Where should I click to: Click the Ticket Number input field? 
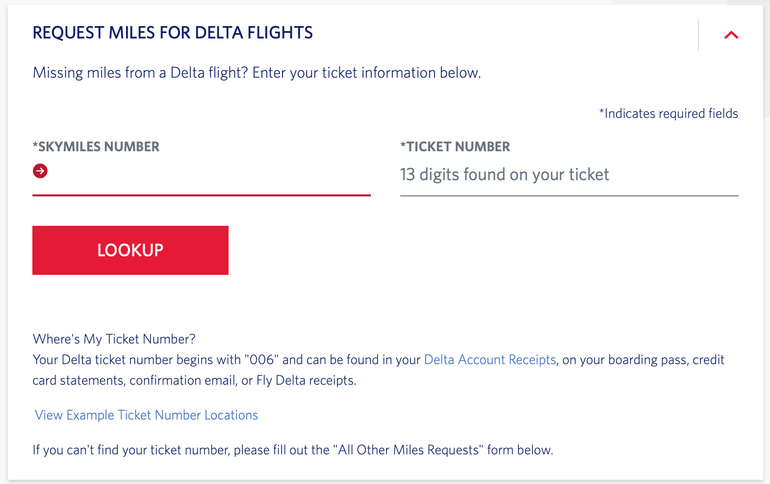[x=568, y=175]
